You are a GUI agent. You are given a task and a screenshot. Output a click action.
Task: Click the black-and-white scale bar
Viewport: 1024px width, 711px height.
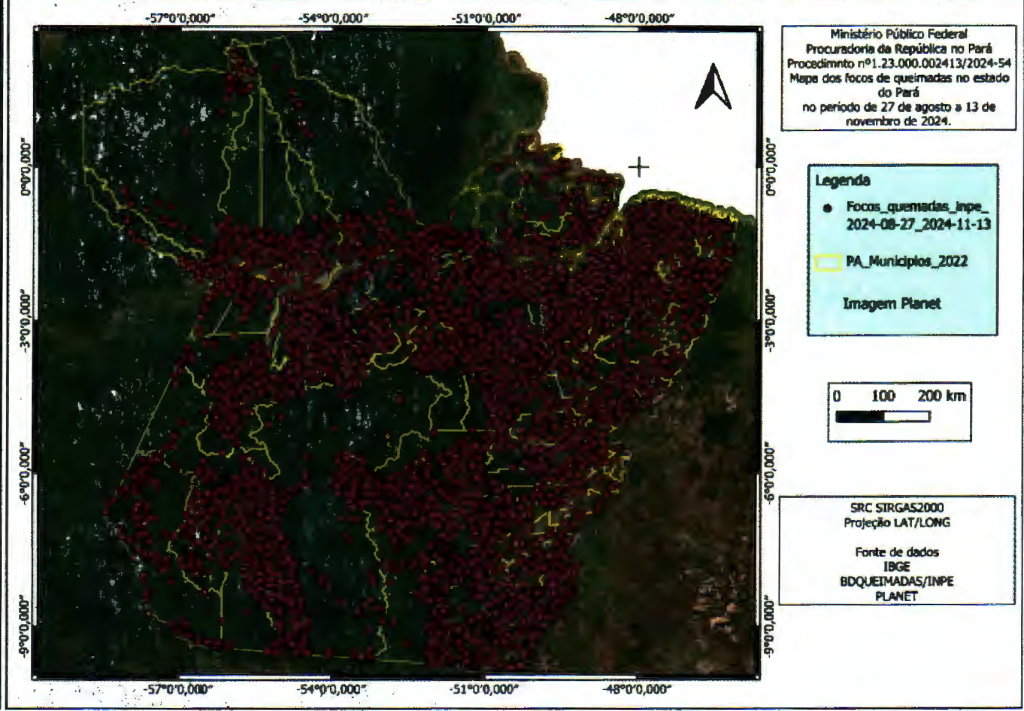click(x=882, y=416)
